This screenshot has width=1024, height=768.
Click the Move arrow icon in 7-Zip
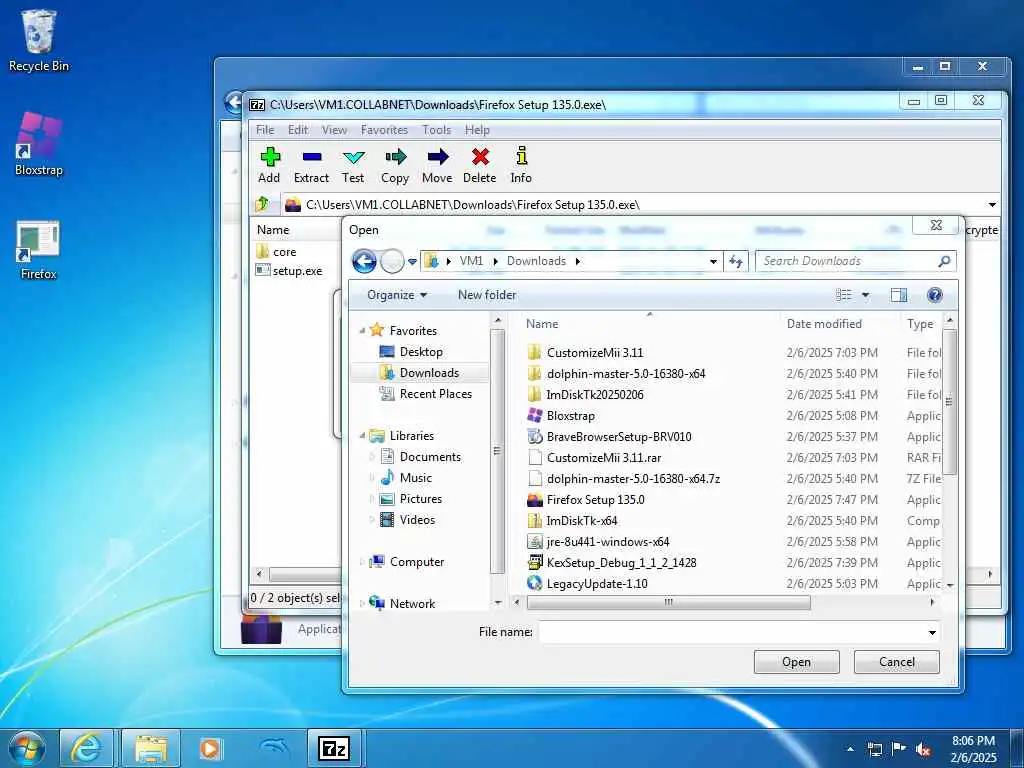click(437, 165)
